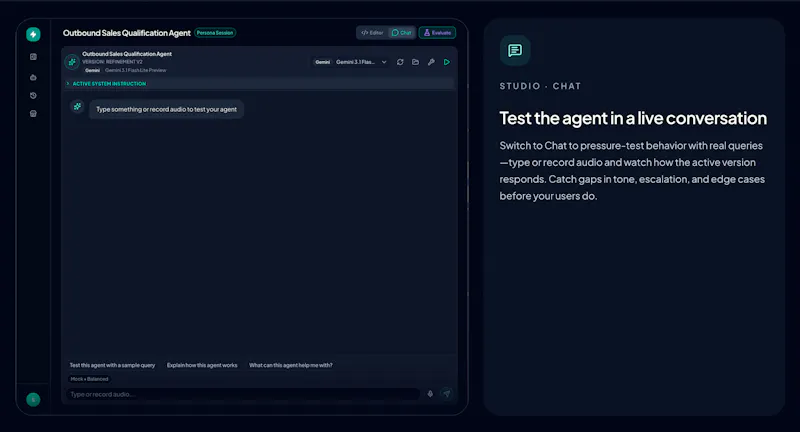Focus the 'Type or record audio...' input
The image size is (800, 432).
point(243,394)
